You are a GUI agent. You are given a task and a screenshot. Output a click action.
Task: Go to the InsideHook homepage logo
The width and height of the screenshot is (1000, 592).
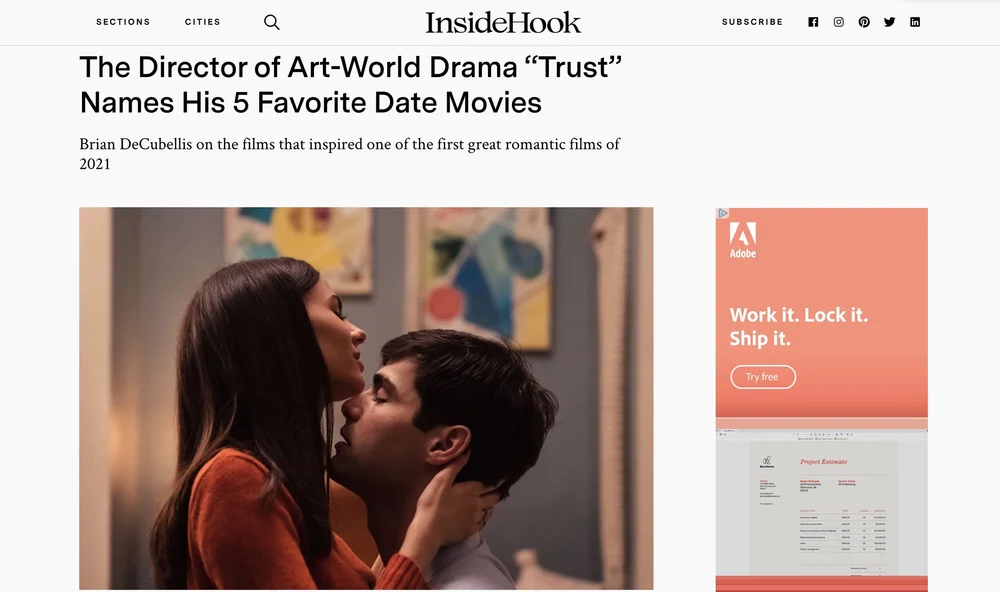pos(503,22)
